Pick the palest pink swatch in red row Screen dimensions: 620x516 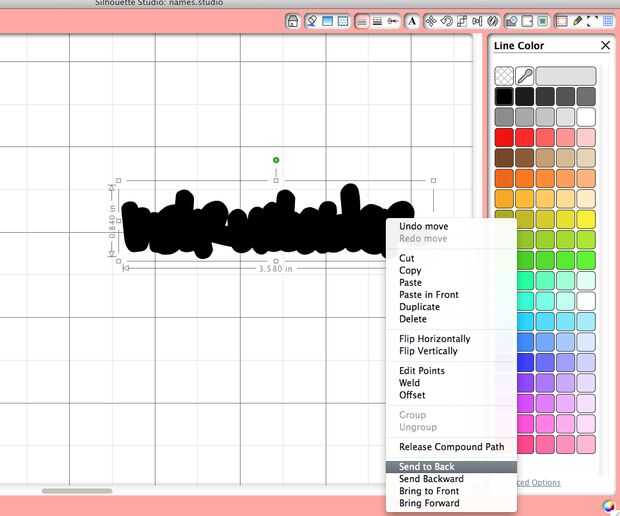coord(586,138)
